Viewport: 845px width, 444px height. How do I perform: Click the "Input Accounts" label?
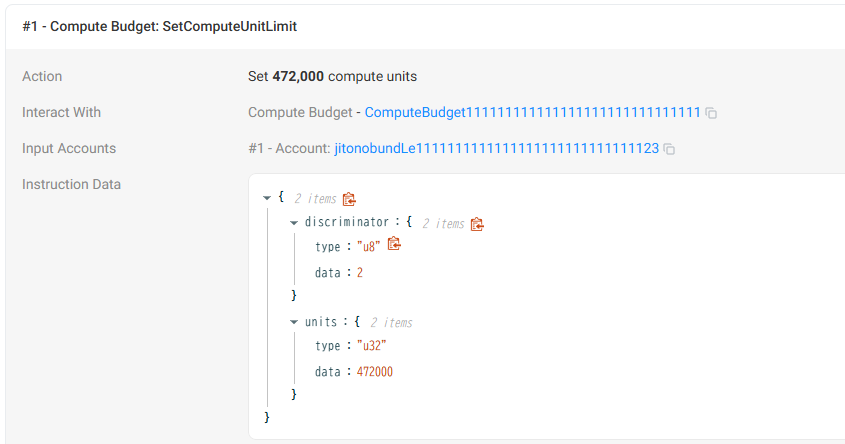click(69, 149)
